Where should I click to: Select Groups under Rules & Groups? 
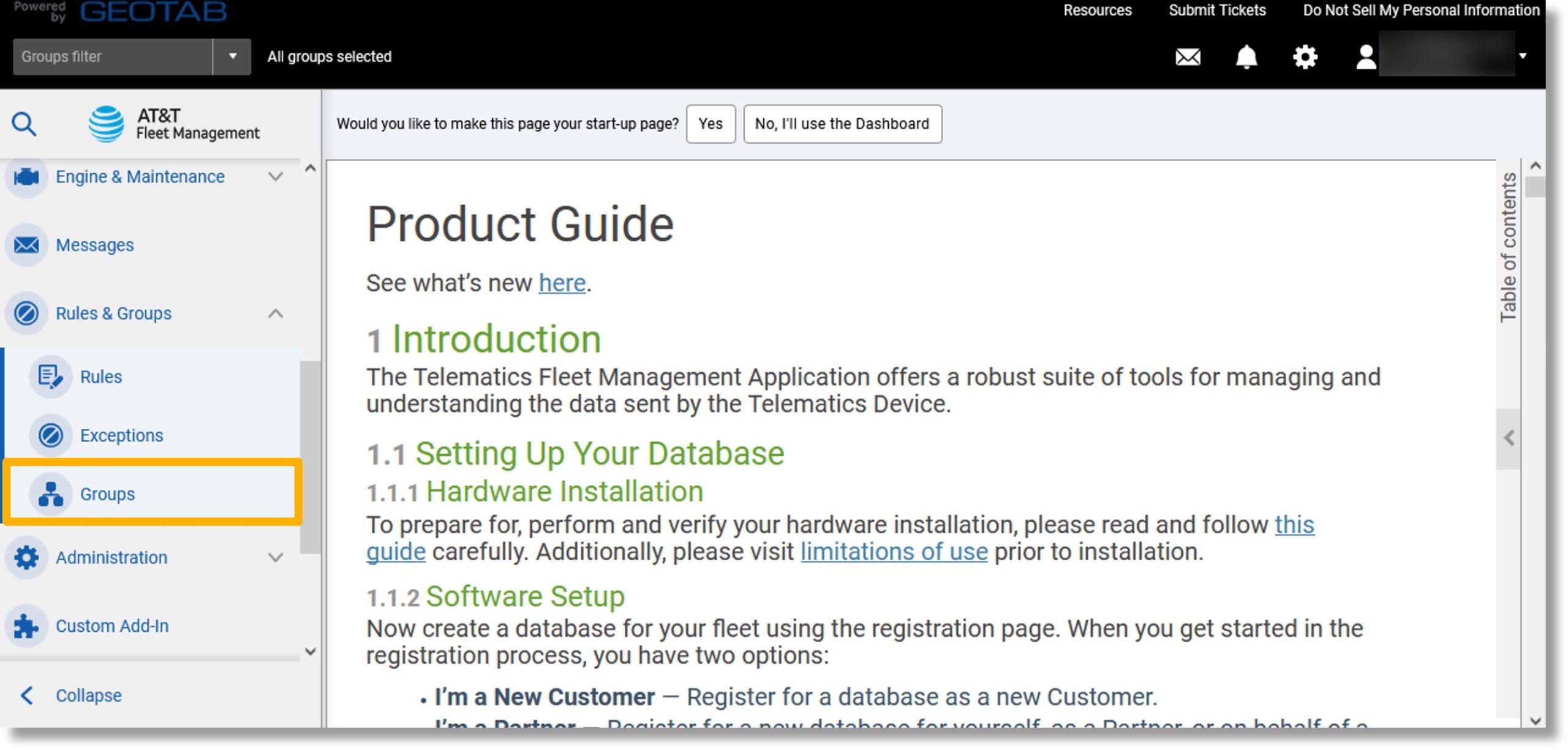coord(107,494)
